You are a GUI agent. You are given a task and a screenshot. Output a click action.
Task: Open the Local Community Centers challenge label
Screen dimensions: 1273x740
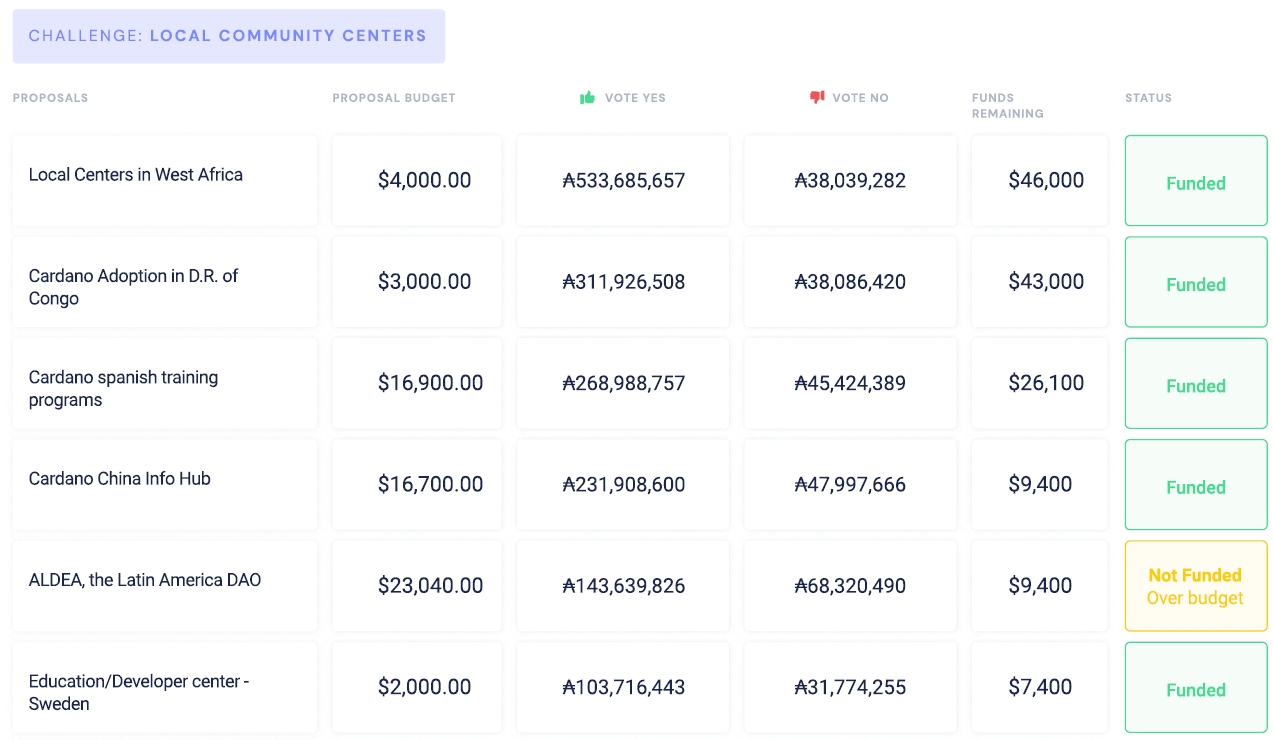point(228,36)
